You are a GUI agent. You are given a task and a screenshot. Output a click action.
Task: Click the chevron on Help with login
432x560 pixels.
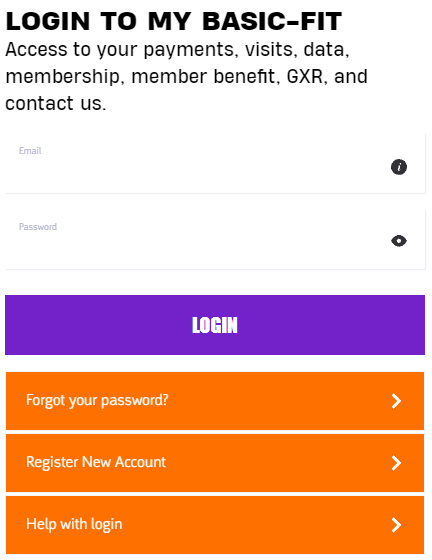coord(396,525)
